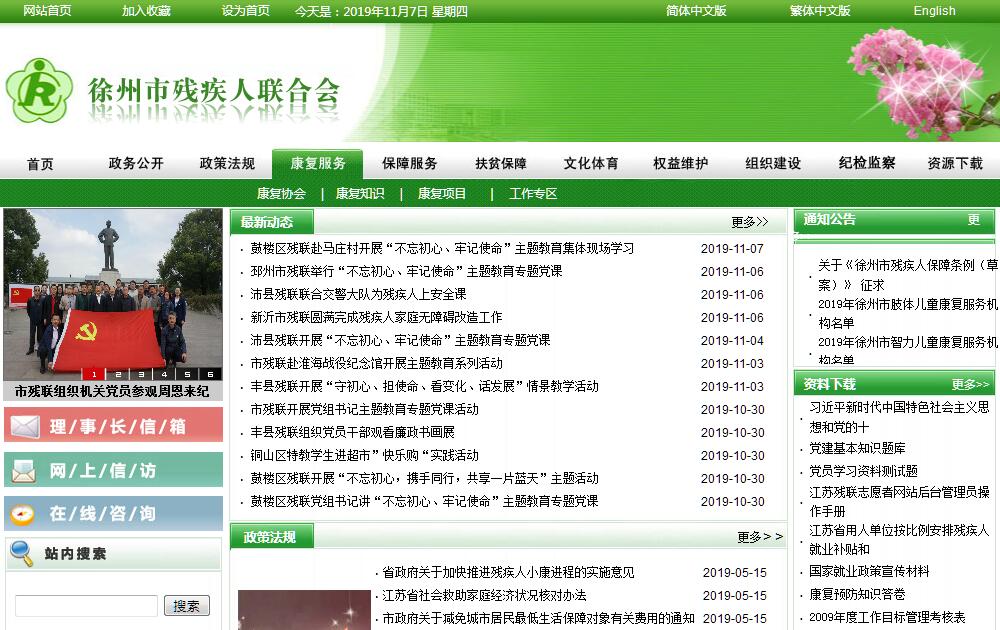Viewport: 1000px width, 630px height.
Task: Click the envelope icon on 理事长信箱 banner
Action: tap(25, 426)
